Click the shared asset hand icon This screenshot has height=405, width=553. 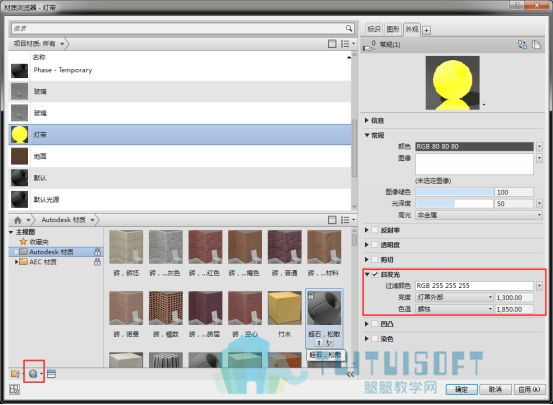tap(369, 46)
